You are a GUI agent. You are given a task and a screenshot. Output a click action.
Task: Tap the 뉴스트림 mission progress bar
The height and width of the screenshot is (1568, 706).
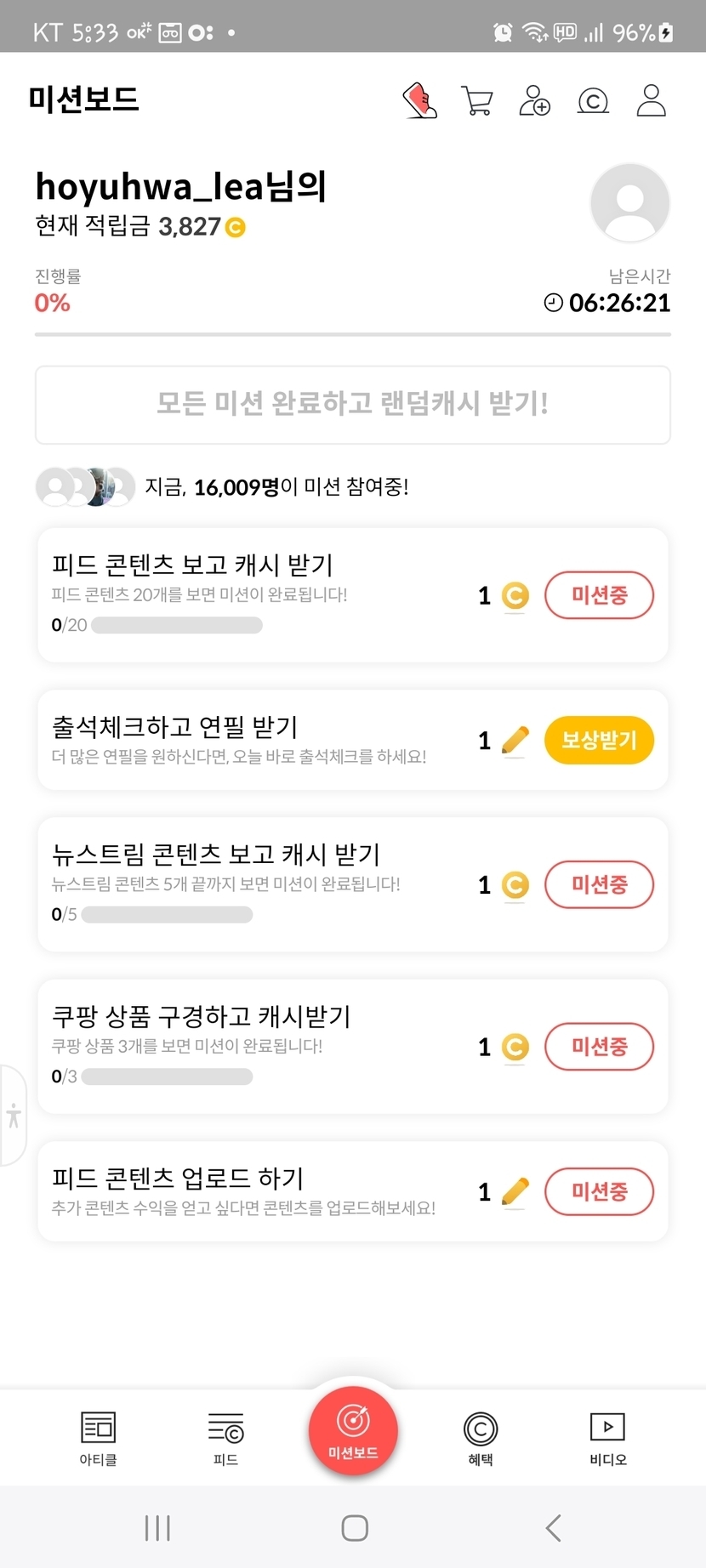pyautogui.click(x=167, y=915)
